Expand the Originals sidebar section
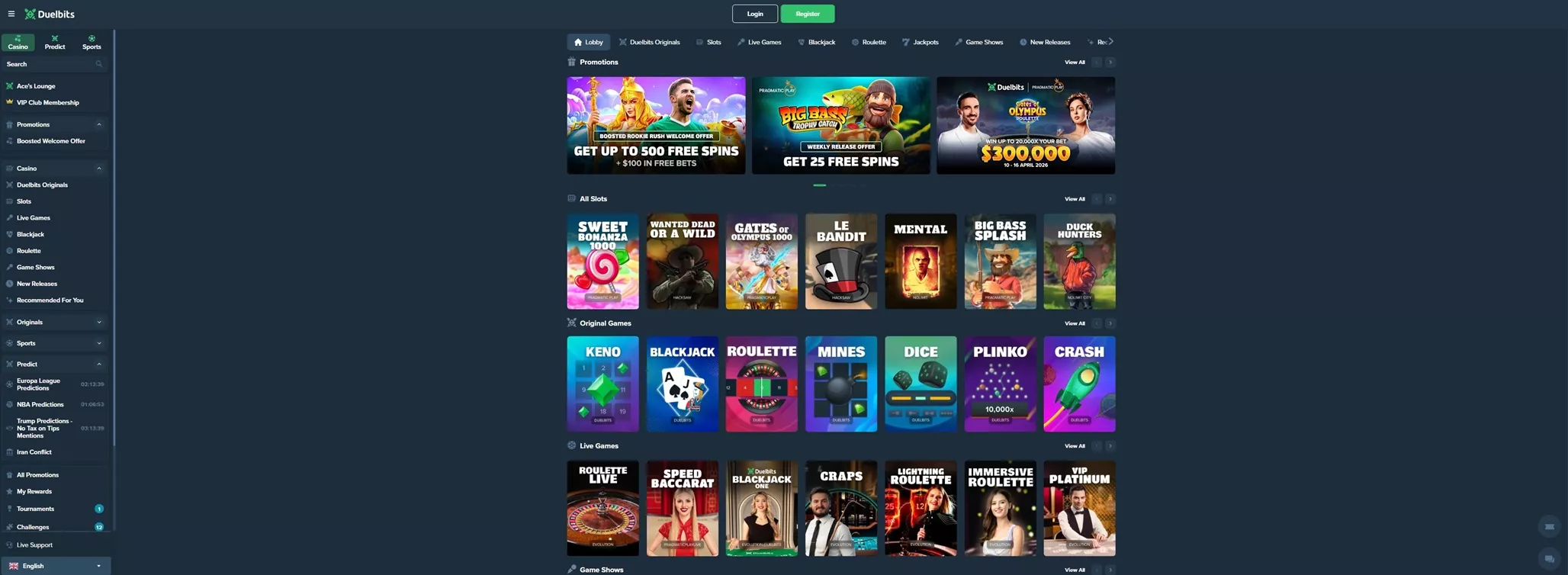1568x575 pixels. coord(99,323)
